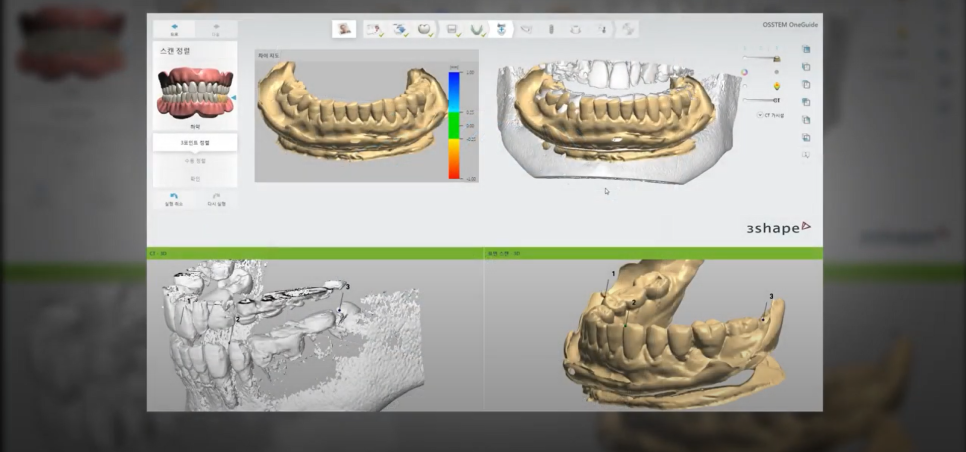This screenshot has height=452, width=966.
Task: Toggle the map pin marker visibility
Action: click(776, 86)
